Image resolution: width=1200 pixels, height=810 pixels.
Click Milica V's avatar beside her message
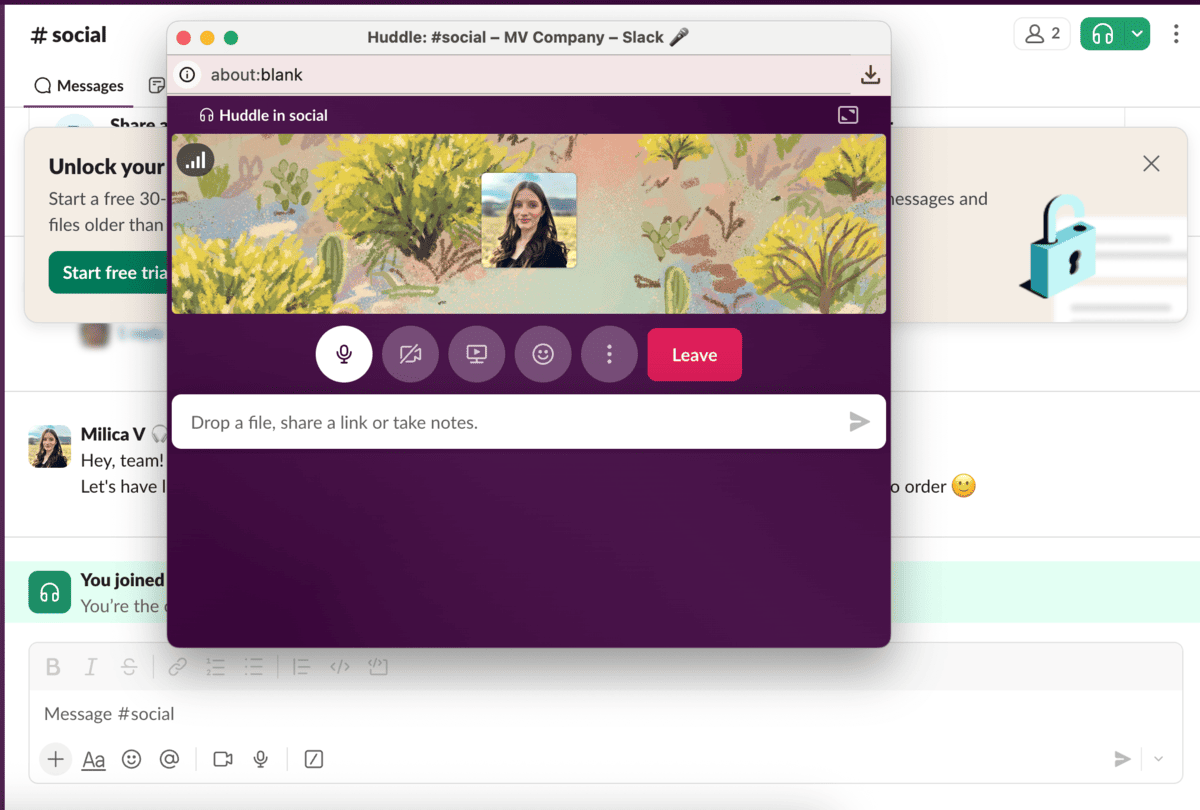[49, 446]
